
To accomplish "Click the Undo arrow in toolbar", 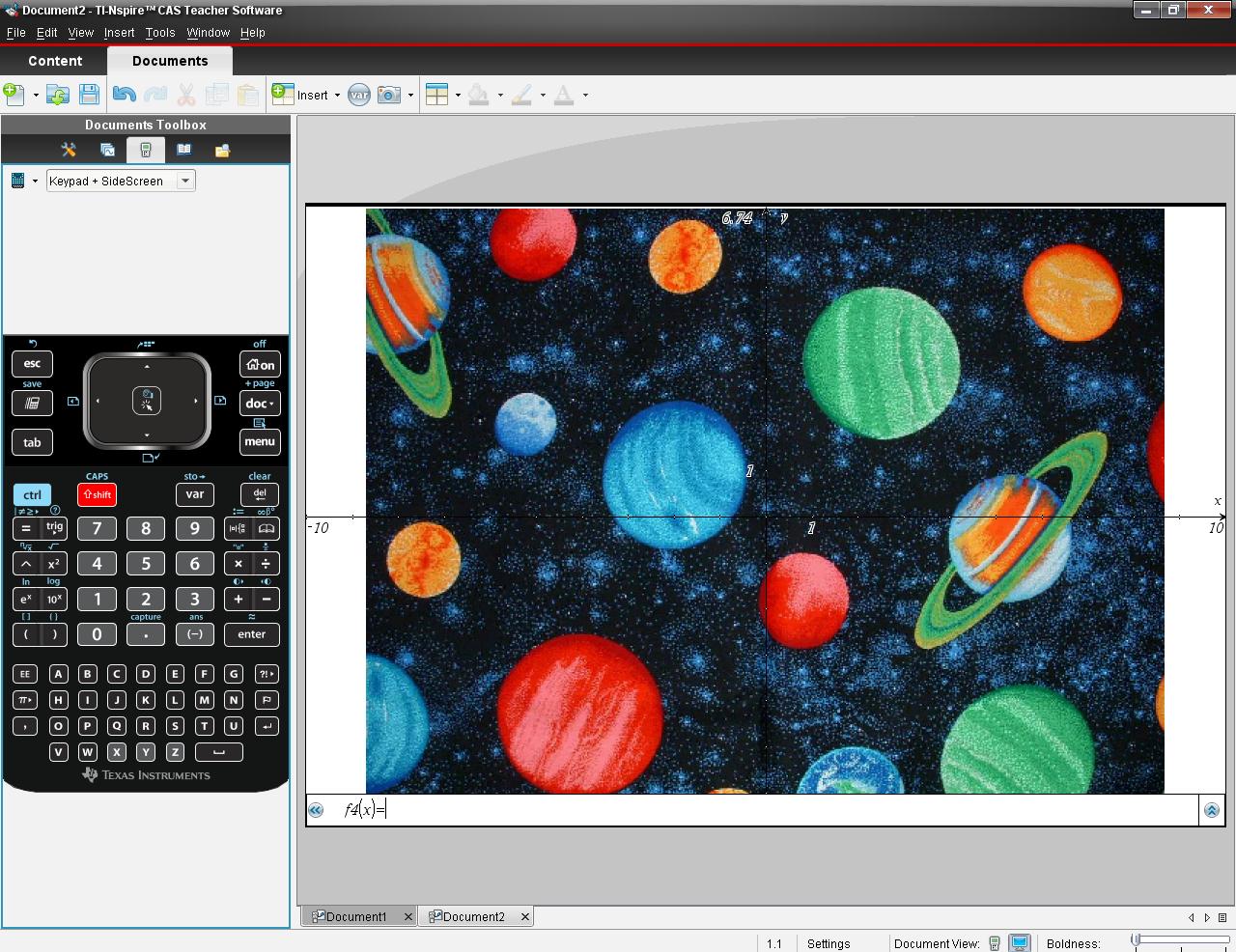I will tap(124, 95).
